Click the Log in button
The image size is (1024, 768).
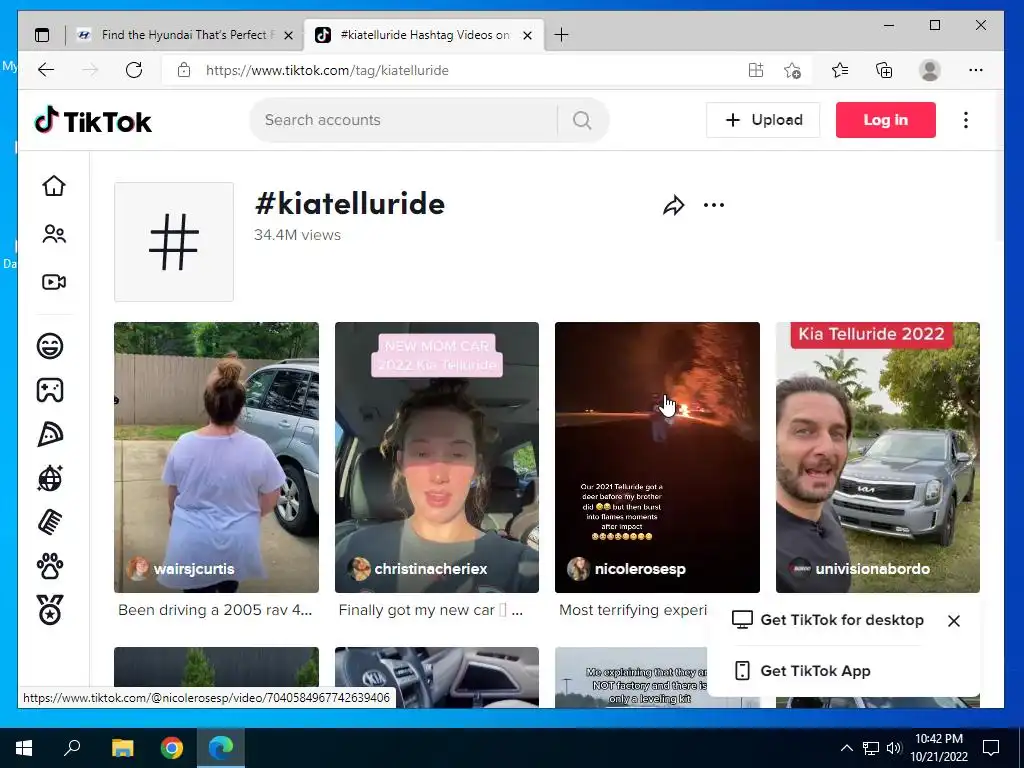(886, 120)
